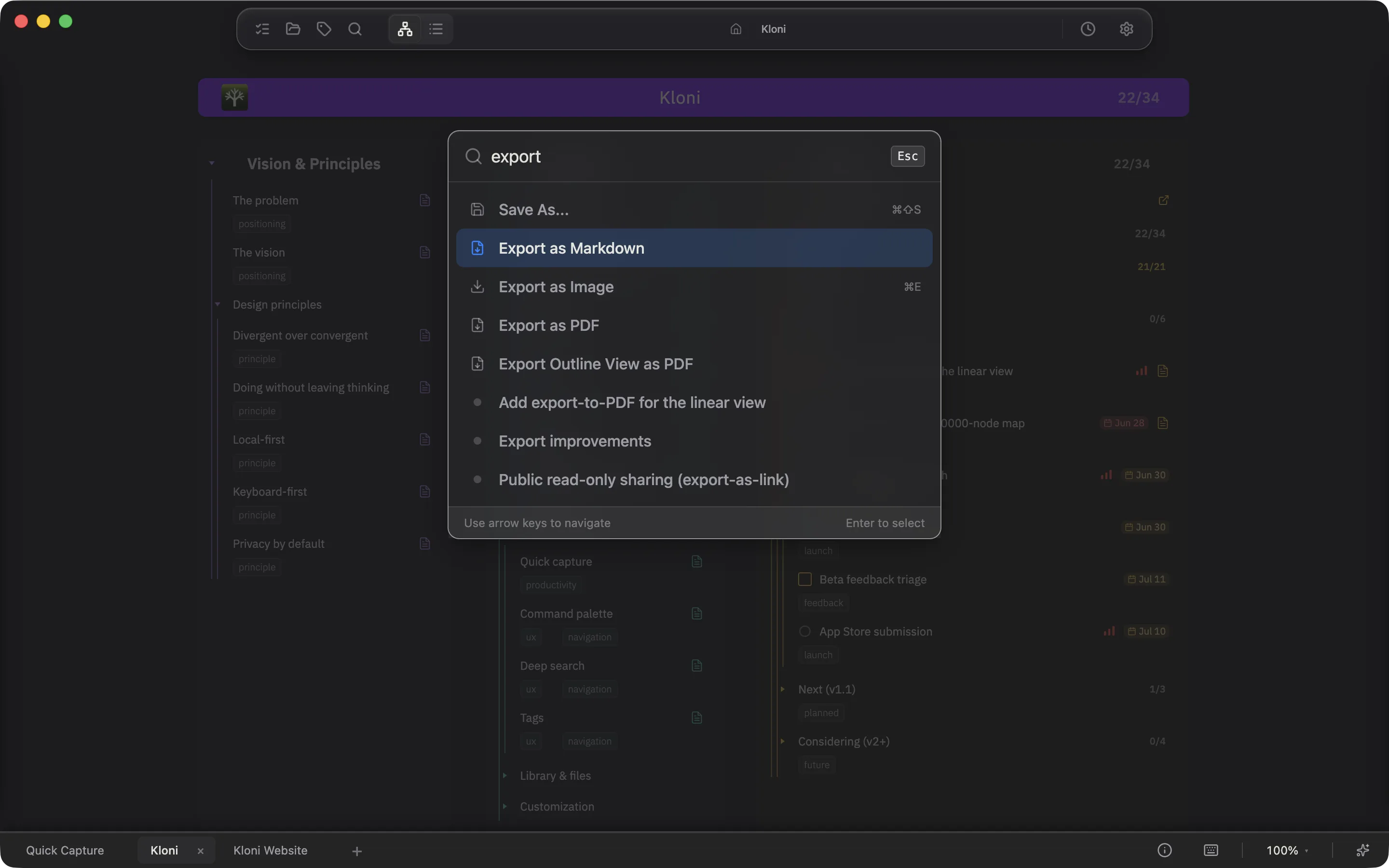Click the sparkle AI icon in status bar

pyautogui.click(x=1362, y=850)
